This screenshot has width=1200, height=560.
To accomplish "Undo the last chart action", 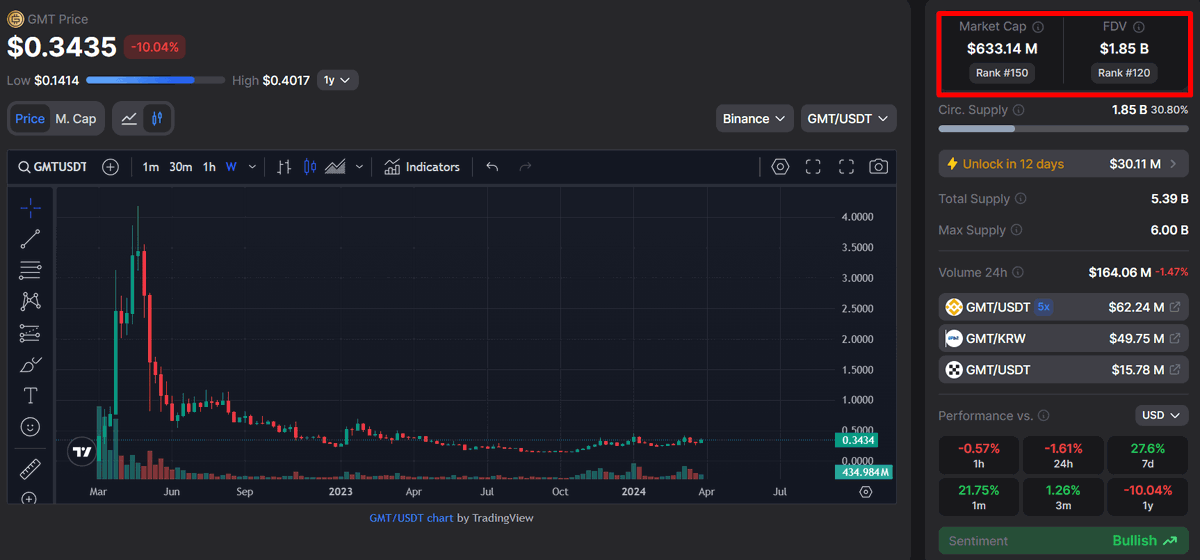I will click(492, 167).
